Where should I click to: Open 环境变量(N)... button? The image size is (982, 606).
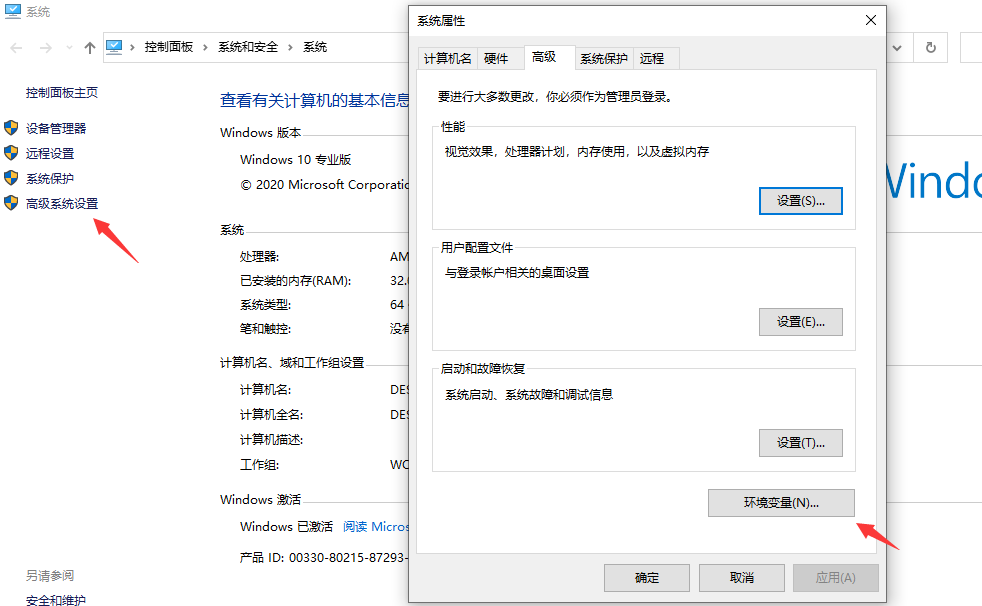click(x=781, y=503)
